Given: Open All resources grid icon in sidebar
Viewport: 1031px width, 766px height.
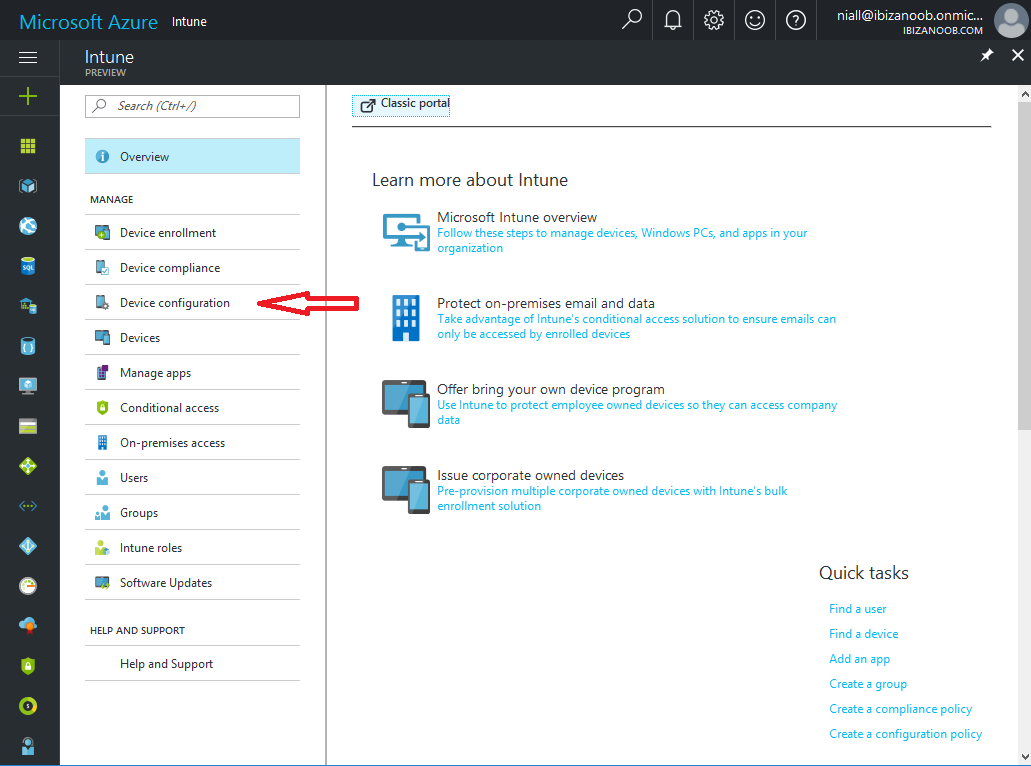Looking at the screenshot, I should tap(28, 146).
